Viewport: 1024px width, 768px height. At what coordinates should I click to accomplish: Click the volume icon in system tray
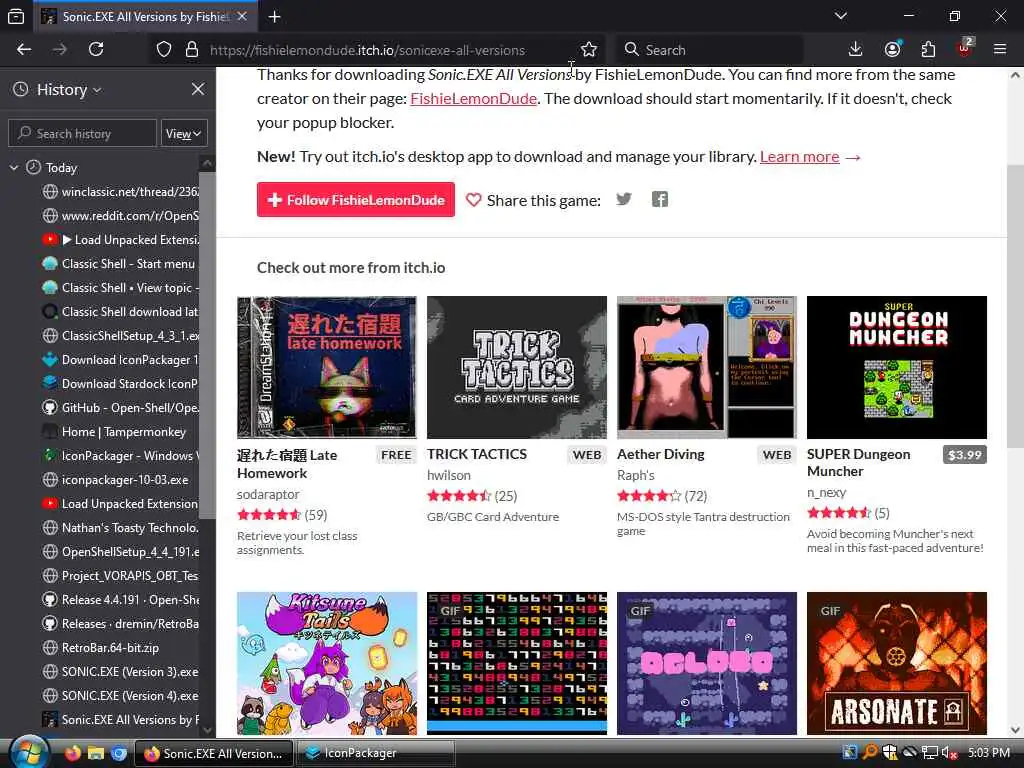coord(948,753)
